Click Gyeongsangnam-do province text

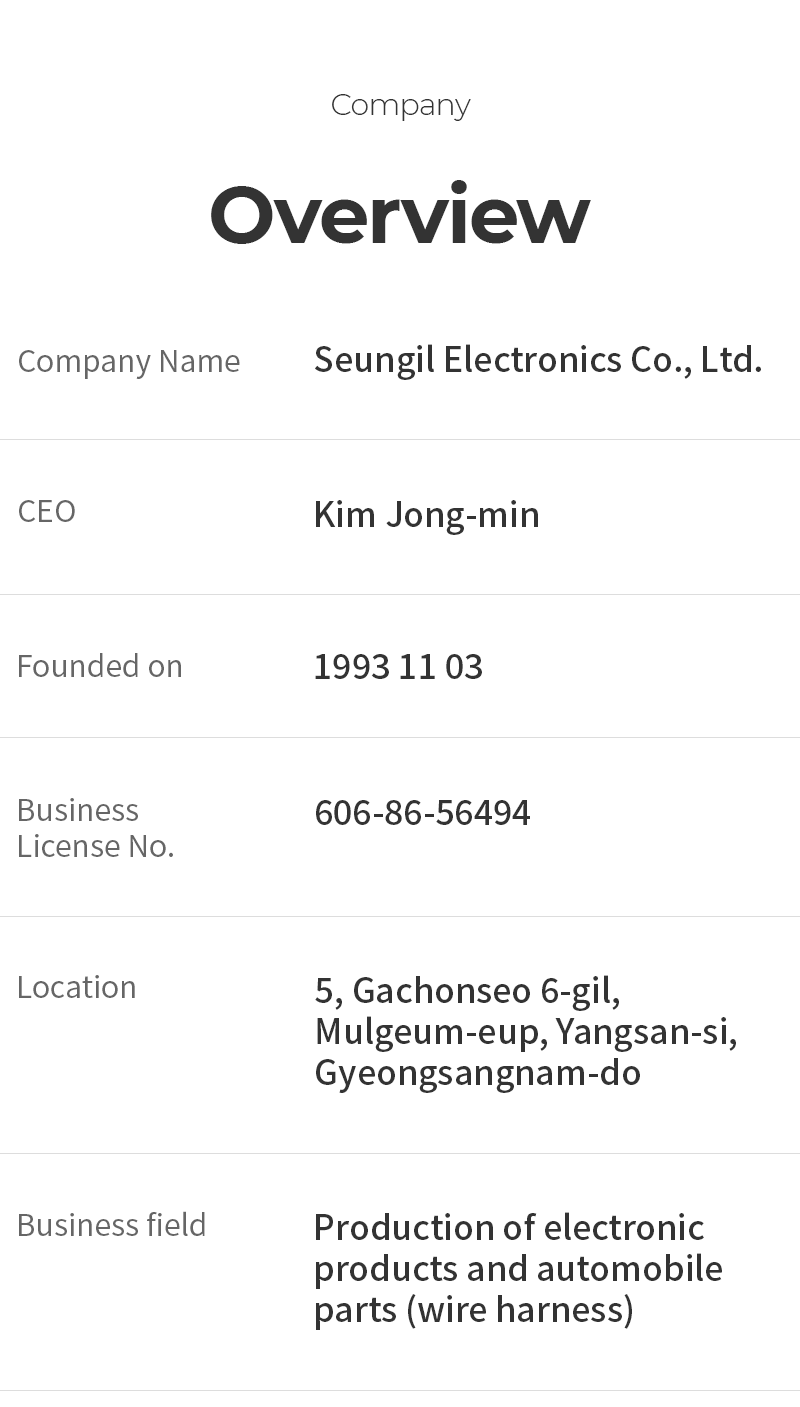coord(477,1072)
